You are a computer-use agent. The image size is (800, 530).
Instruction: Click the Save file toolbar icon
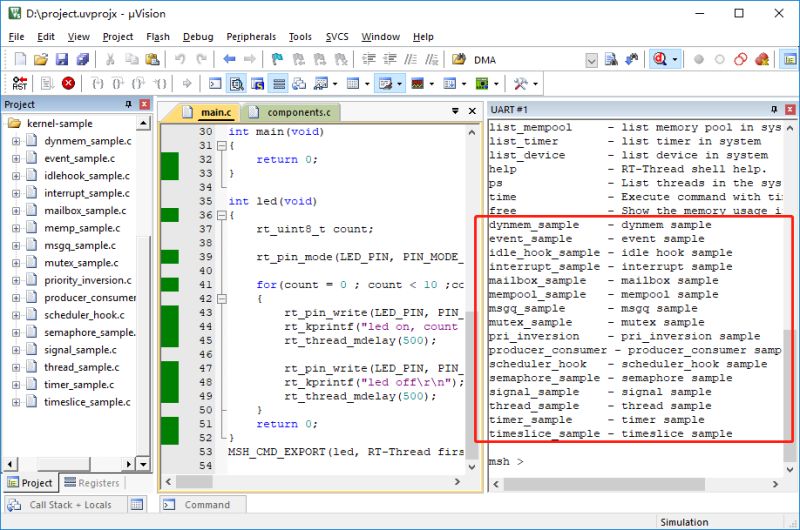[62, 60]
